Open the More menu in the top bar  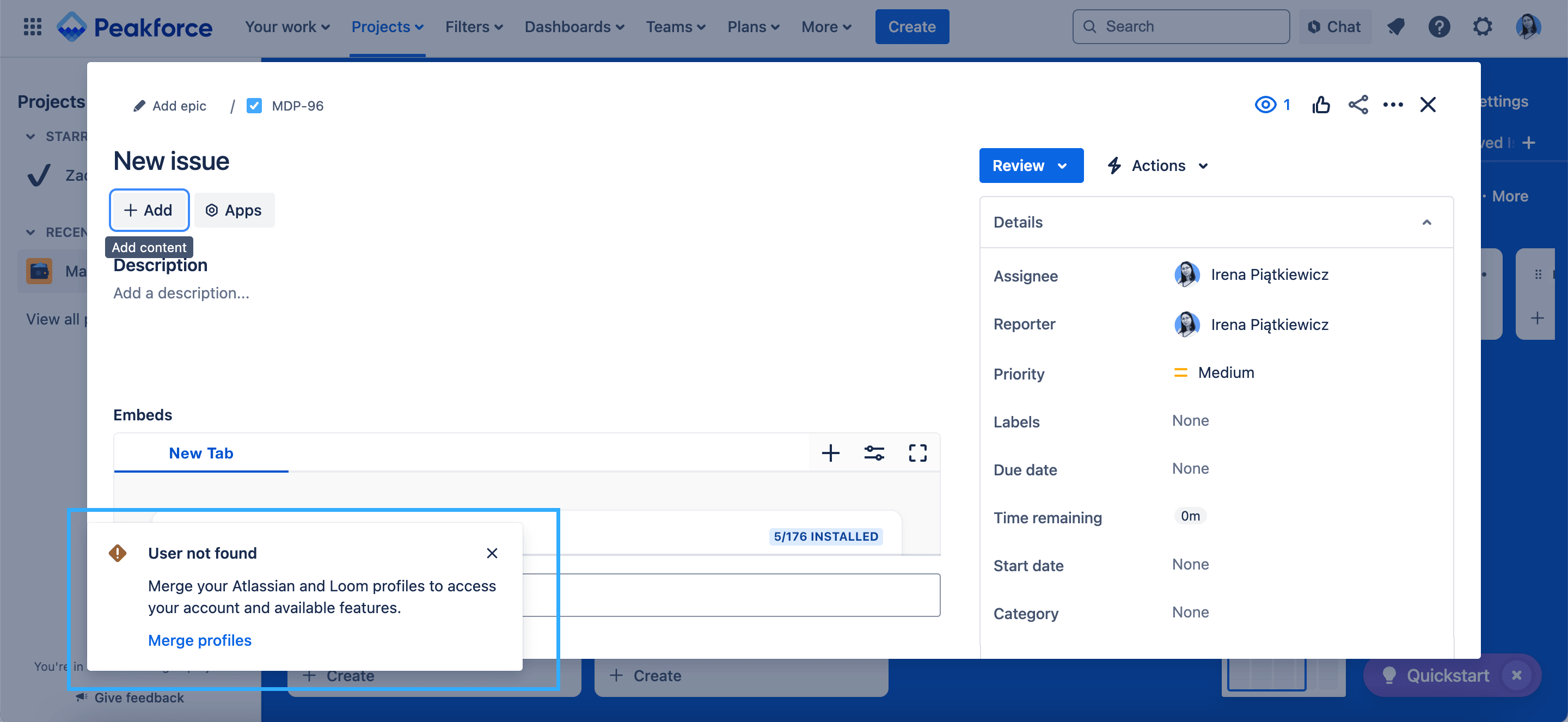point(826,27)
